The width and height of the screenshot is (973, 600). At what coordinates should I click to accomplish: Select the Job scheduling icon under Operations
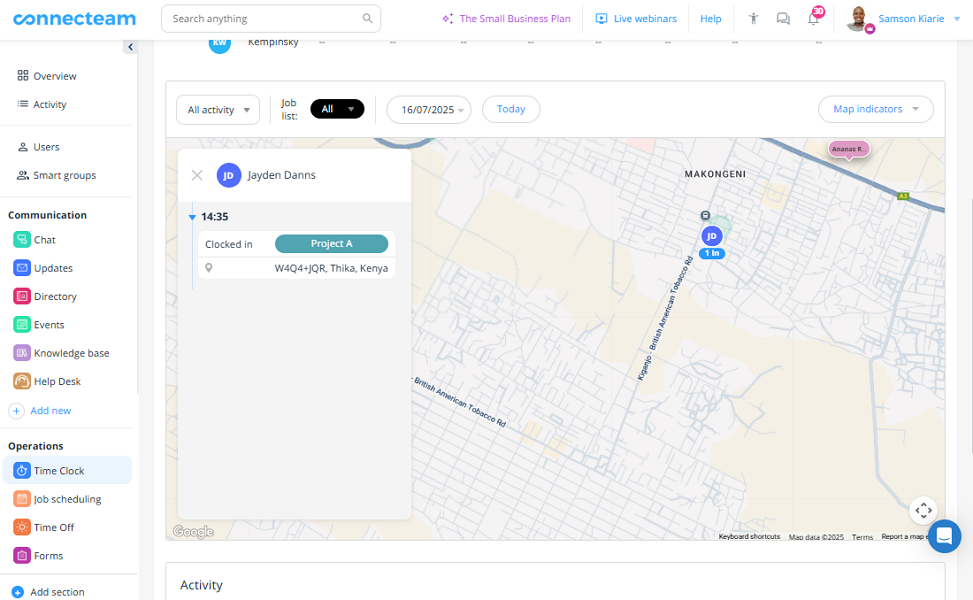click(22, 498)
